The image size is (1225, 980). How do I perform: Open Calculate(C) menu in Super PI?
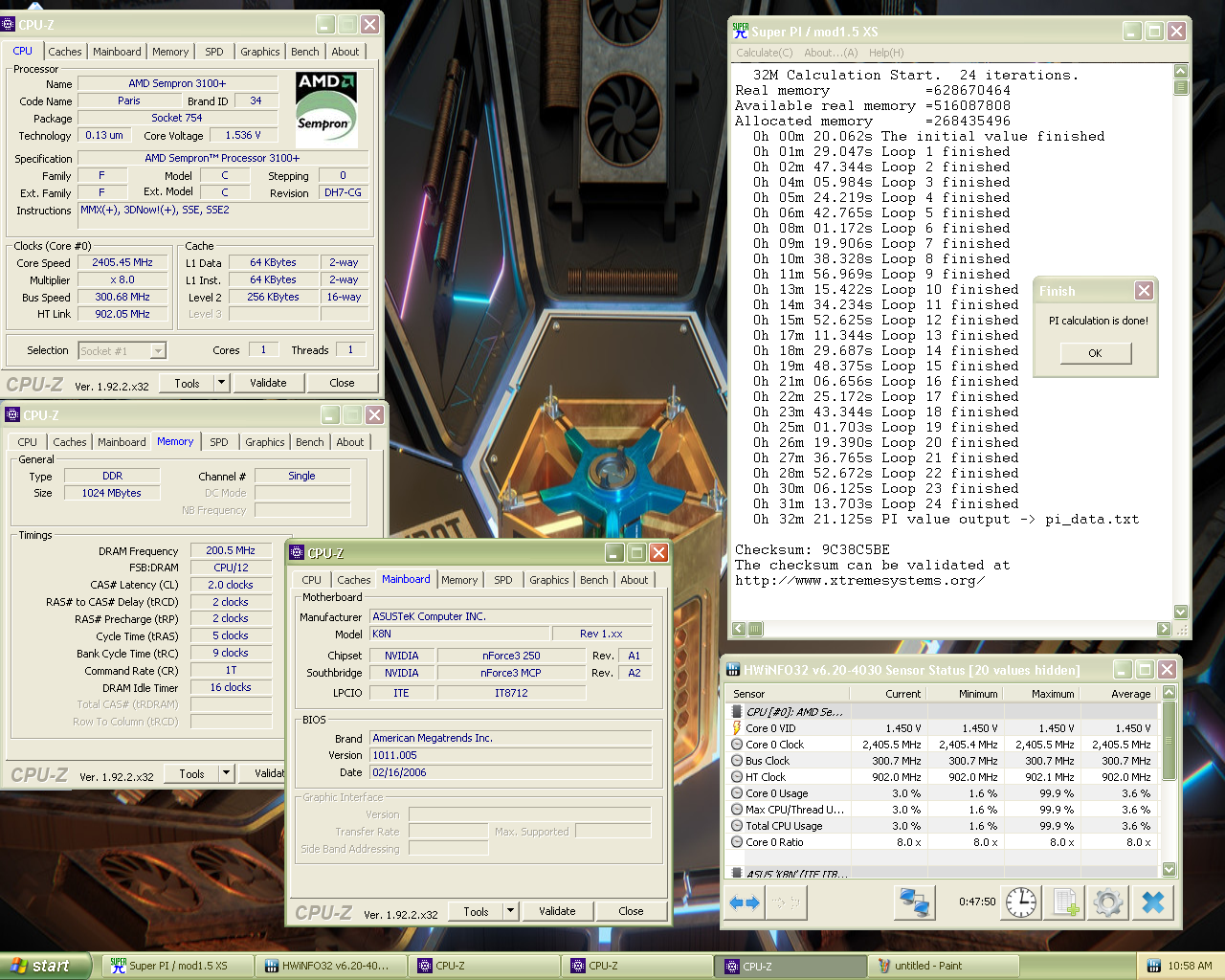click(x=764, y=53)
